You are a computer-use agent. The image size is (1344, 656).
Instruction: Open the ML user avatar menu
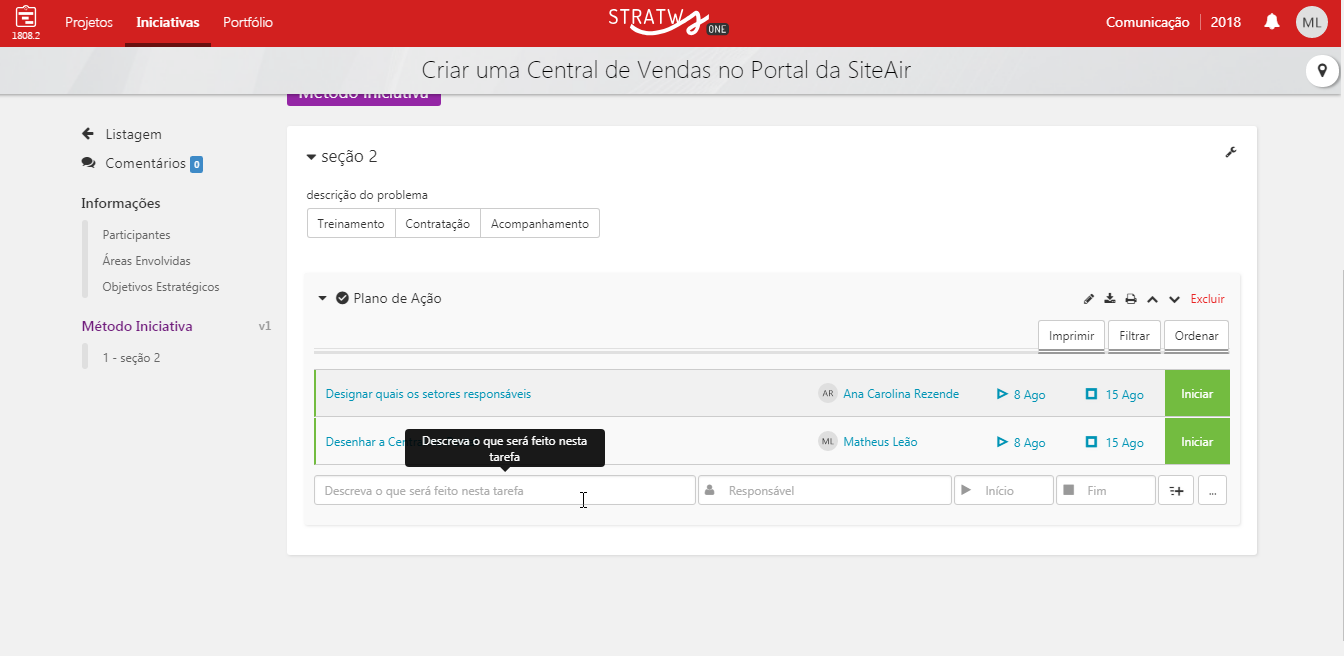click(1311, 22)
